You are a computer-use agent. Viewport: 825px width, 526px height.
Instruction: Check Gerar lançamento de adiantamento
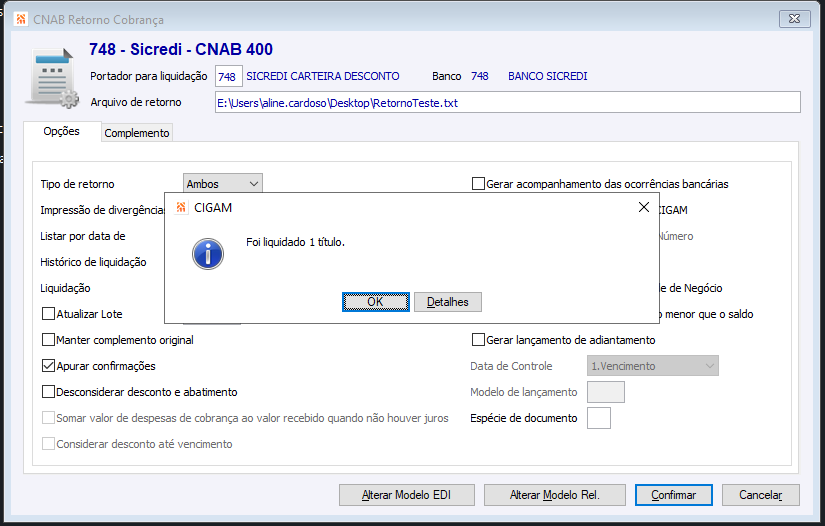click(x=478, y=340)
